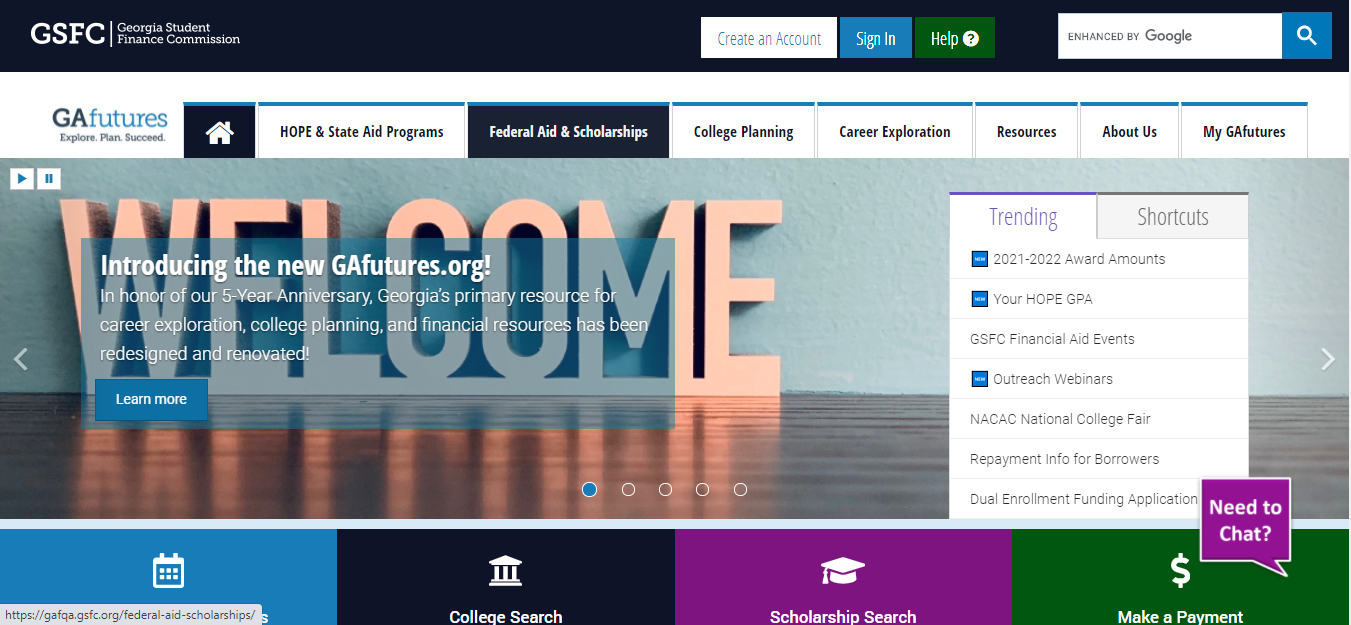
Task: Open the College Planning menu
Action: pyautogui.click(x=743, y=132)
